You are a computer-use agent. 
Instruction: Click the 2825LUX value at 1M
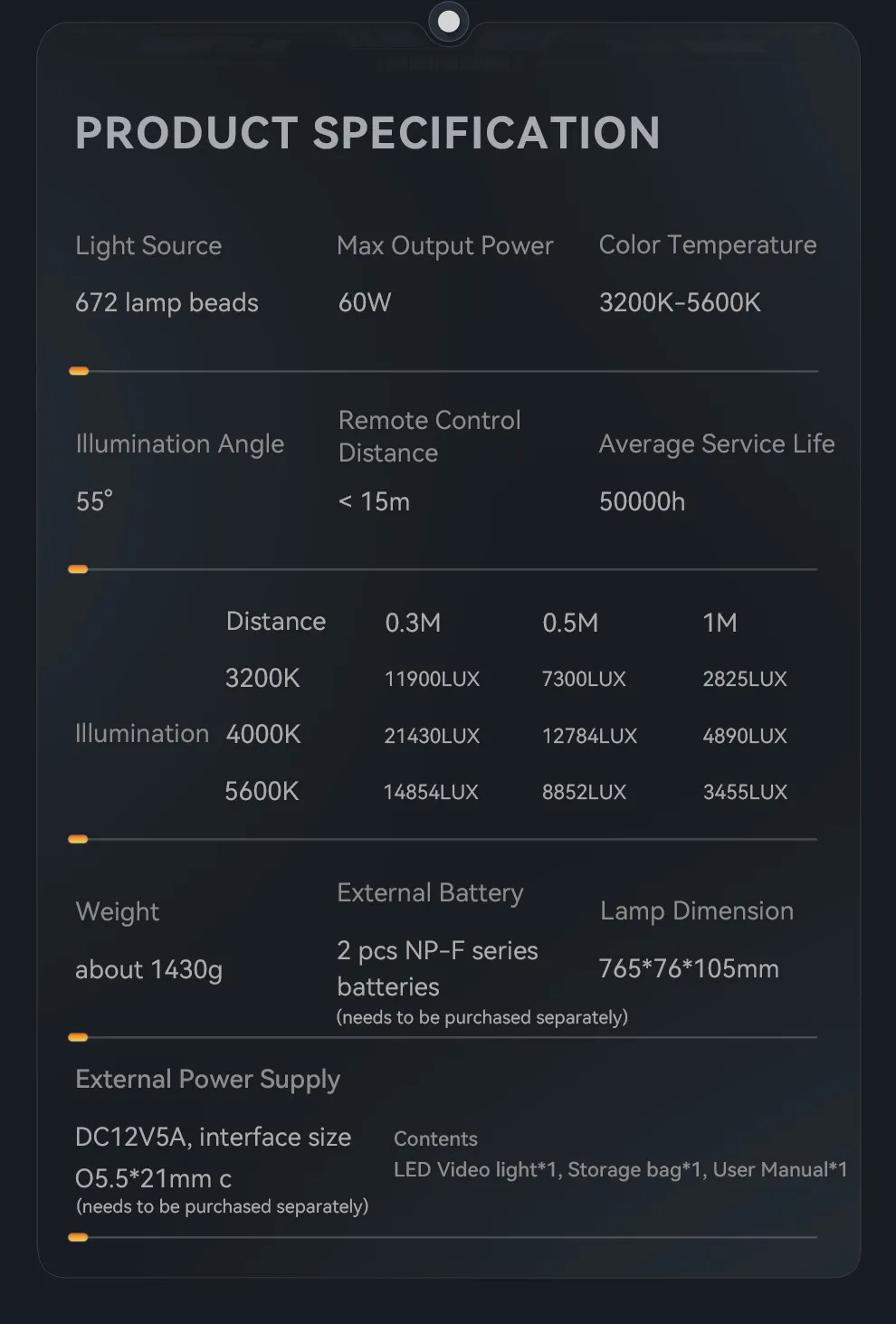(x=745, y=679)
